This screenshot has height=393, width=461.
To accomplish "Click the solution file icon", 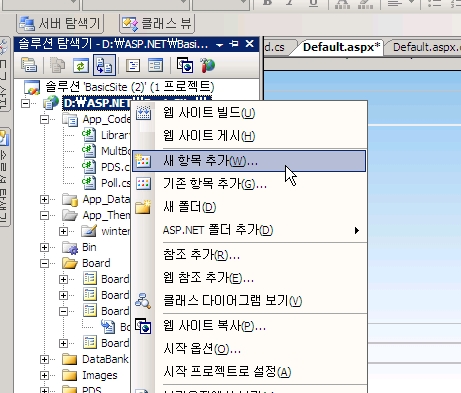I will point(32,87).
